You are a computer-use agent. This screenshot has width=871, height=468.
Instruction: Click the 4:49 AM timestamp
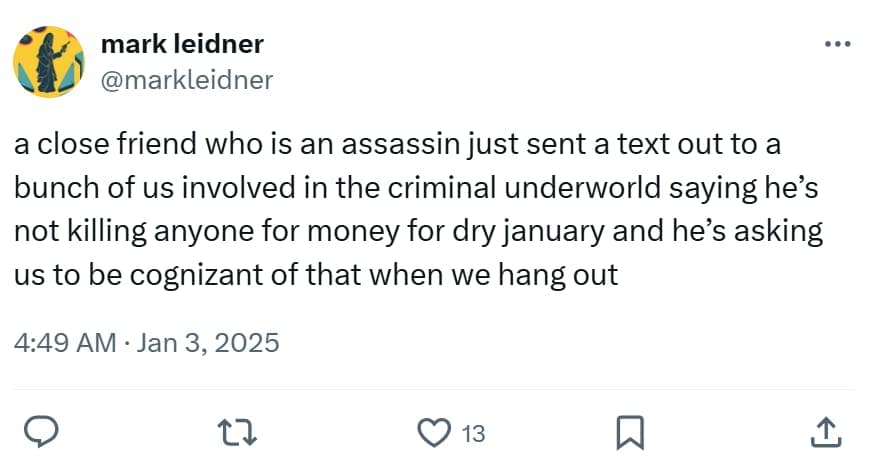[67, 343]
